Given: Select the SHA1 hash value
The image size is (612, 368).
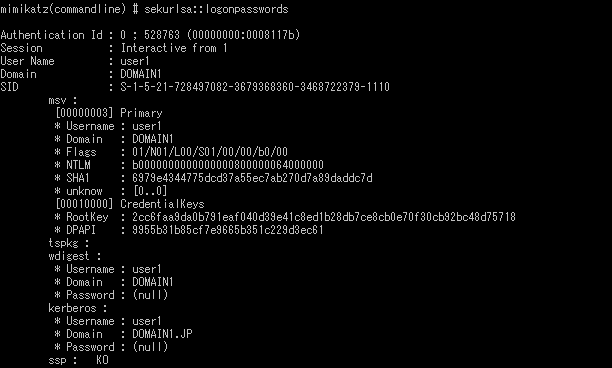Looking at the screenshot, I should (x=252, y=178).
